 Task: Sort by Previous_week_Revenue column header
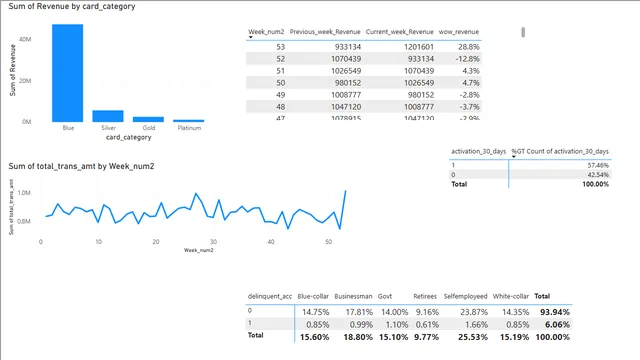325,32
